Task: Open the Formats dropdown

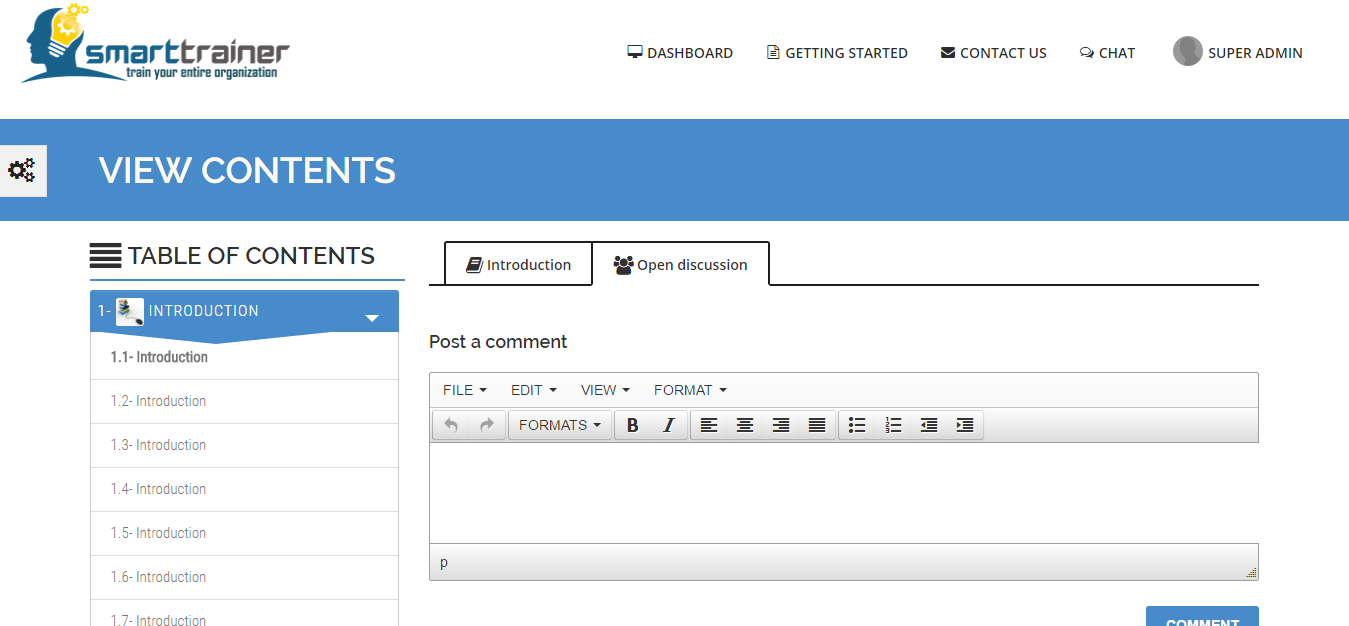Action: 560,425
